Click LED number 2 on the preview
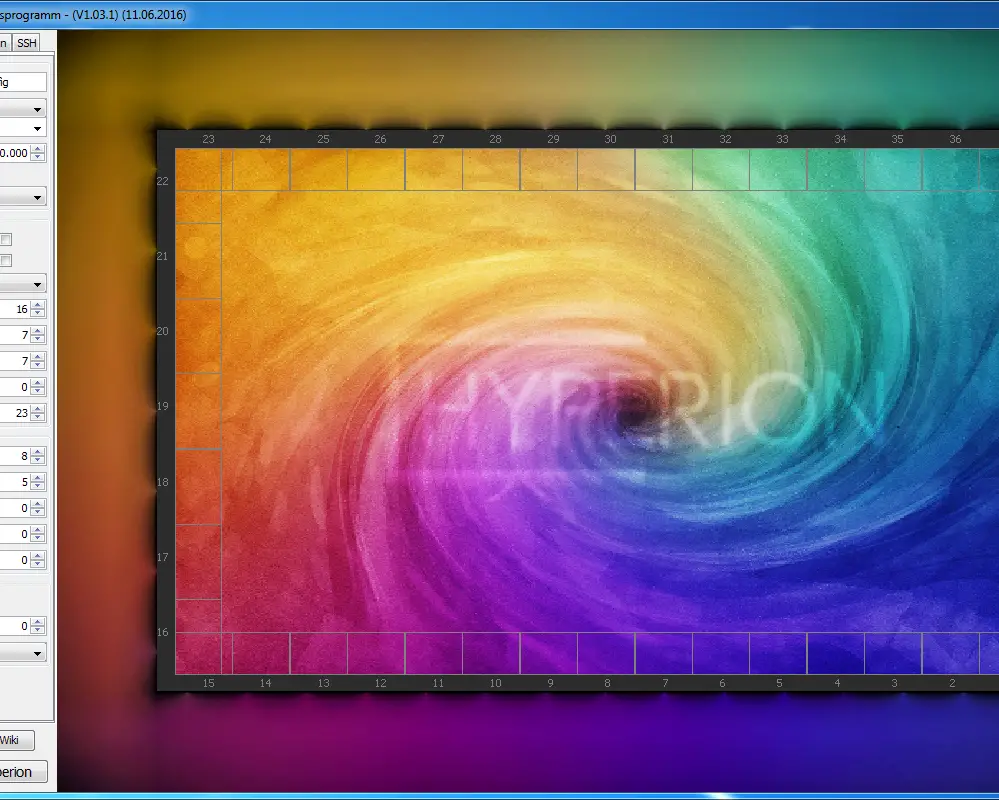The height and width of the screenshot is (800, 999). [x=952, y=683]
